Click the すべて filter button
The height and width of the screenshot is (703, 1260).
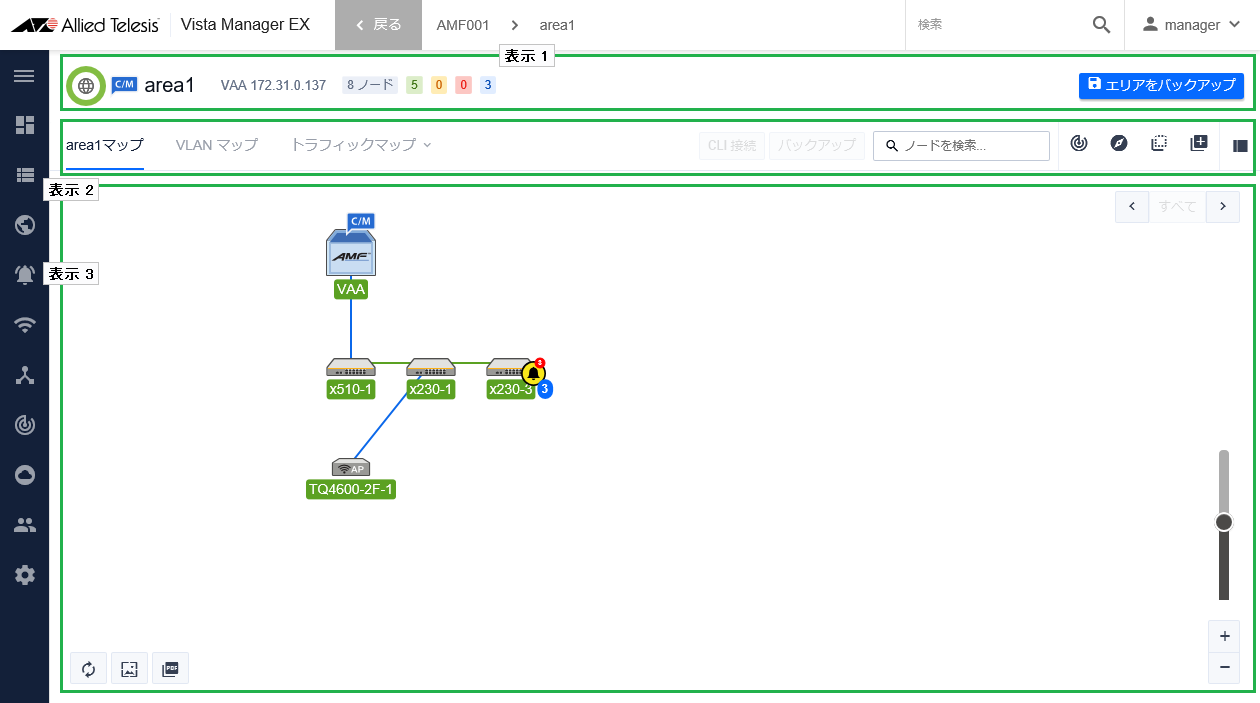tap(1178, 206)
